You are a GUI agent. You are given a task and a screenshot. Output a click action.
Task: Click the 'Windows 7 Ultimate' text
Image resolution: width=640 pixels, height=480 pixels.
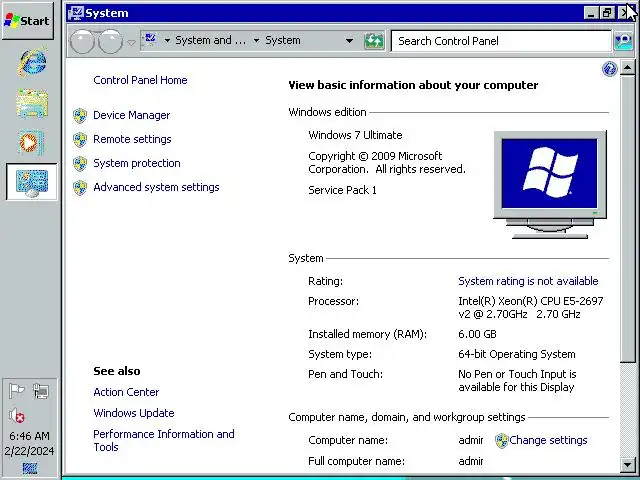tap(355, 135)
